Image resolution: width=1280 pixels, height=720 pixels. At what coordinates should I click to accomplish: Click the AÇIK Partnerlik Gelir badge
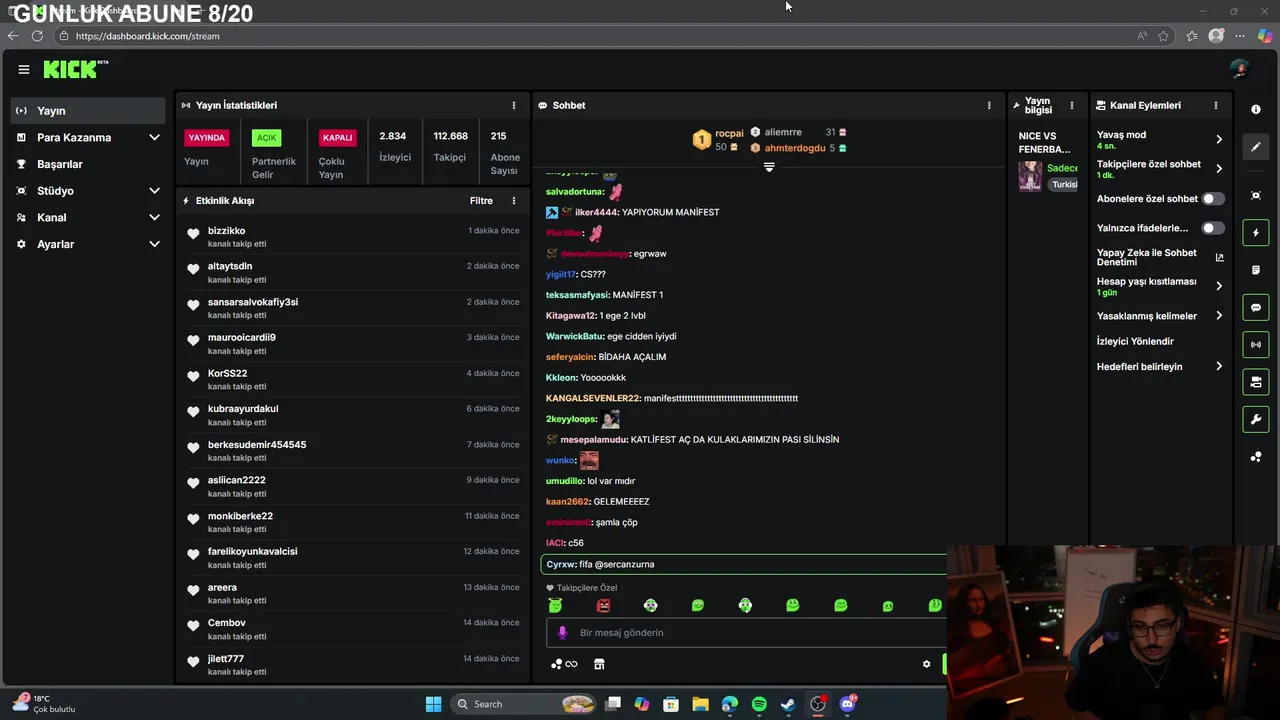point(266,137)
